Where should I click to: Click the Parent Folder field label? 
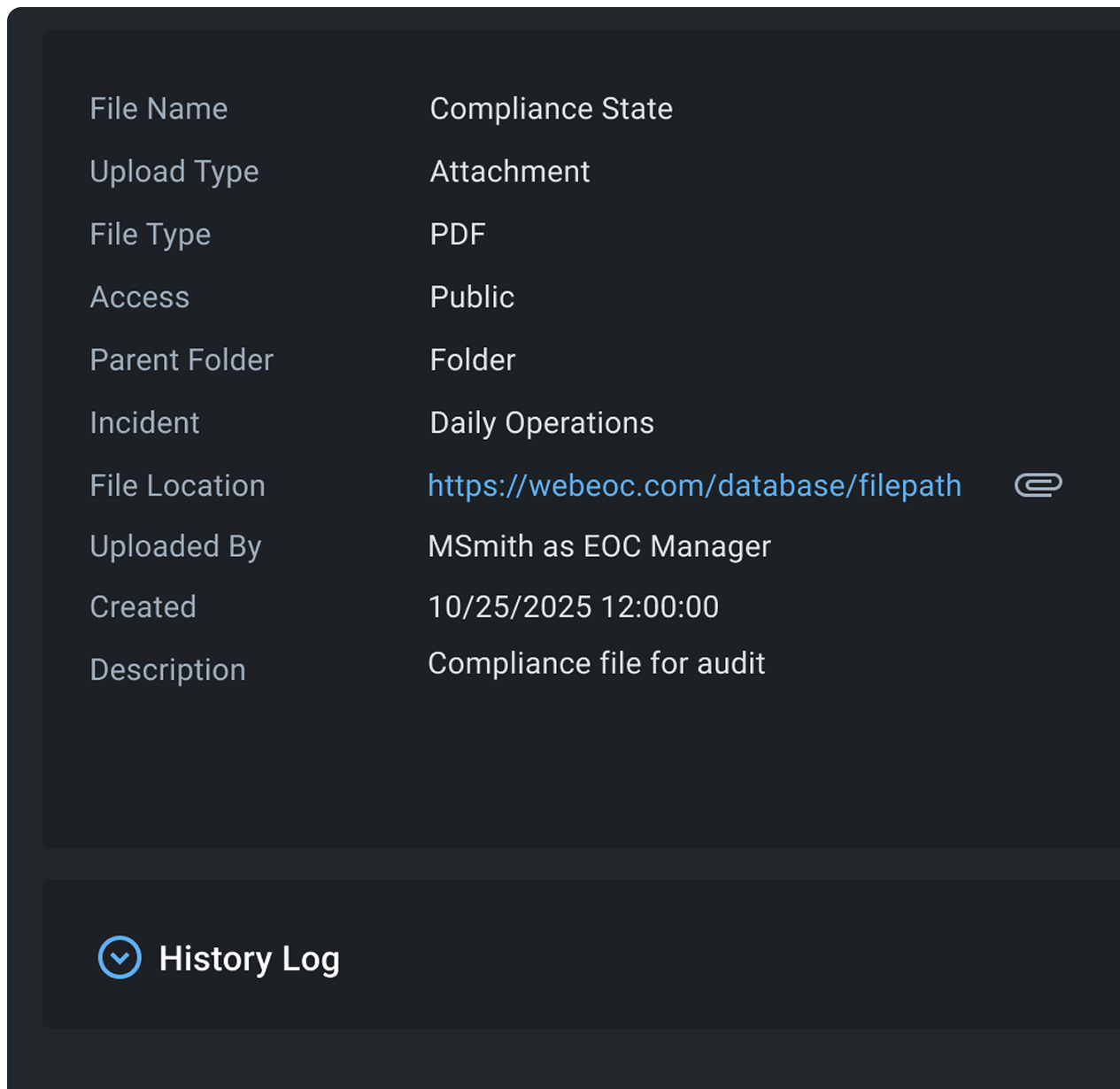coord(182,360)
